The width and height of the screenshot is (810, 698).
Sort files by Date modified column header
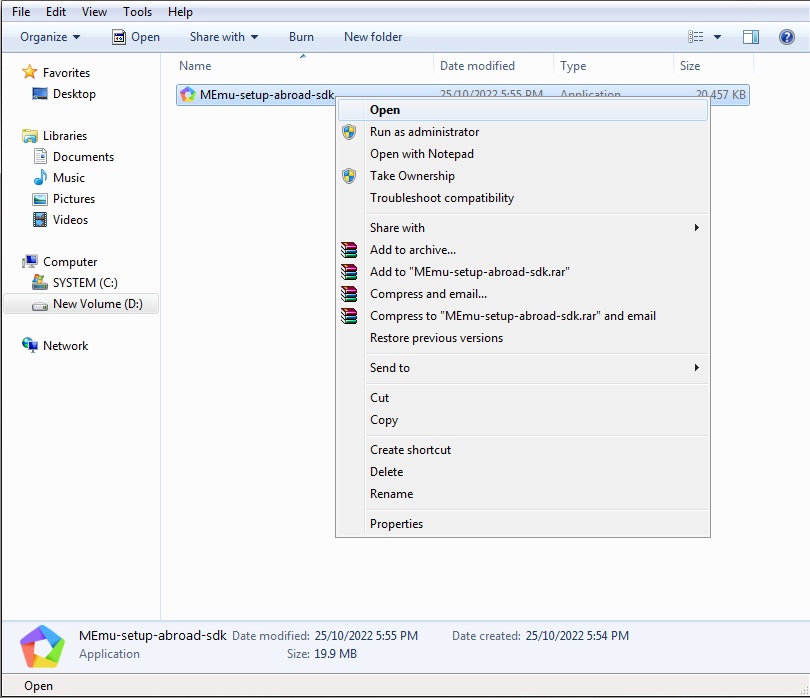tap(477, 66)
